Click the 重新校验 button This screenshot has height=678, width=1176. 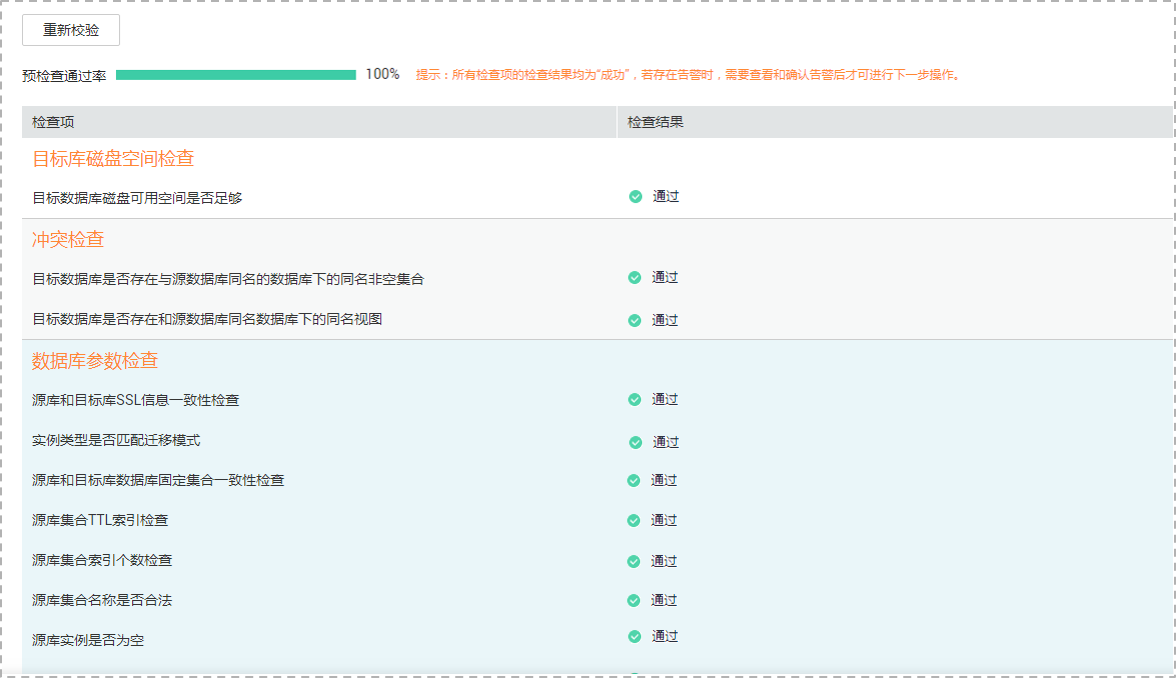tap(71, 30)
